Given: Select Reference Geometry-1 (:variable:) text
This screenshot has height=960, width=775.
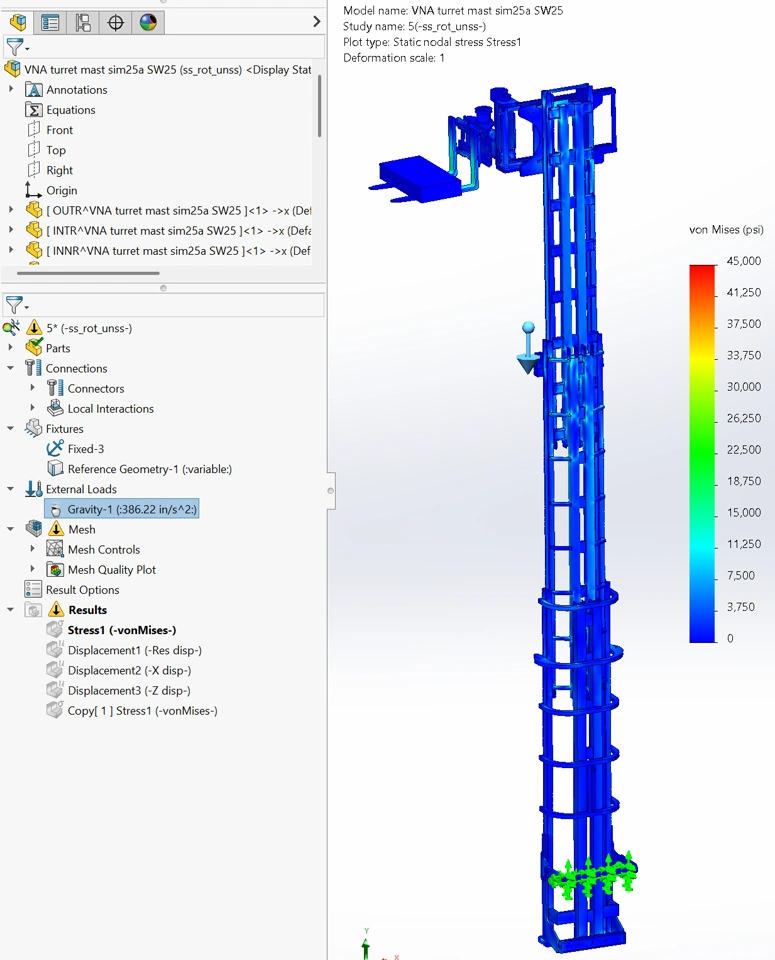Looking at the screenshot, I should (150, 469).
